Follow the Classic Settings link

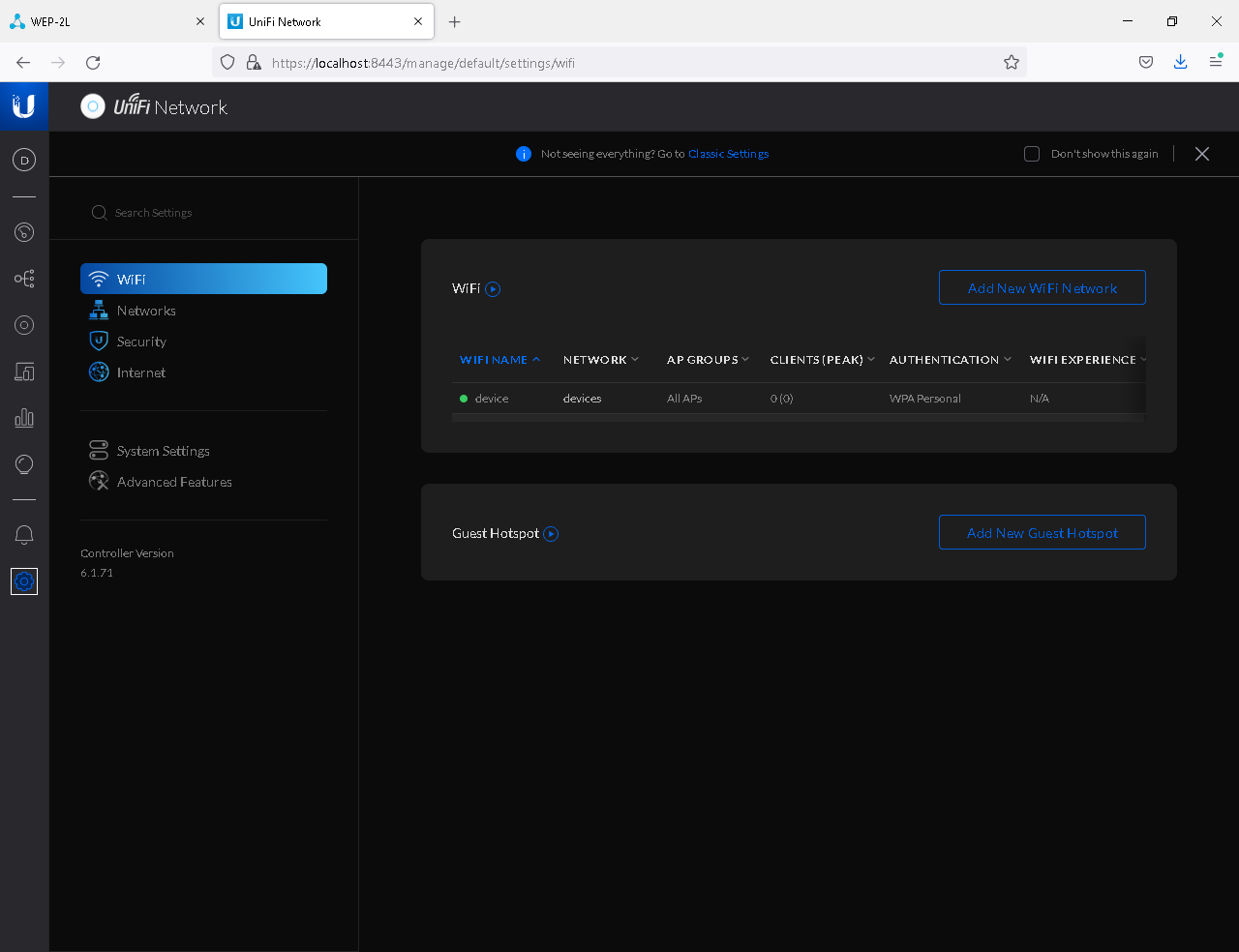(x=728, y=154)
